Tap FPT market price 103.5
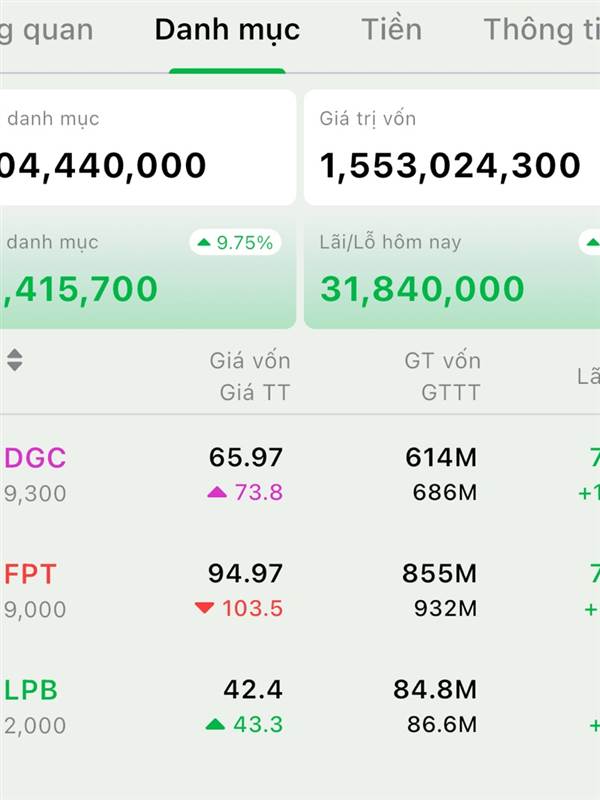The height and width of the screenshot is (800, 600). [253, 608]
